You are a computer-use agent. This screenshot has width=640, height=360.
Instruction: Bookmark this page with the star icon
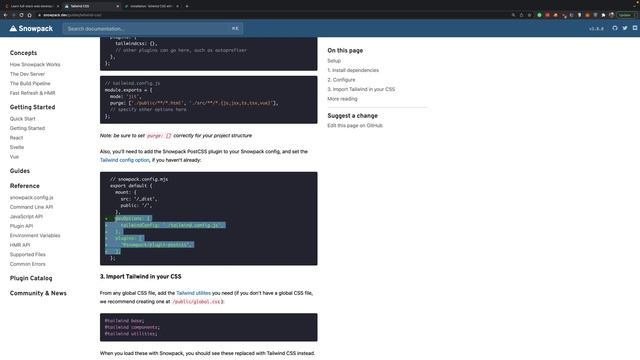tap(529, 15)
